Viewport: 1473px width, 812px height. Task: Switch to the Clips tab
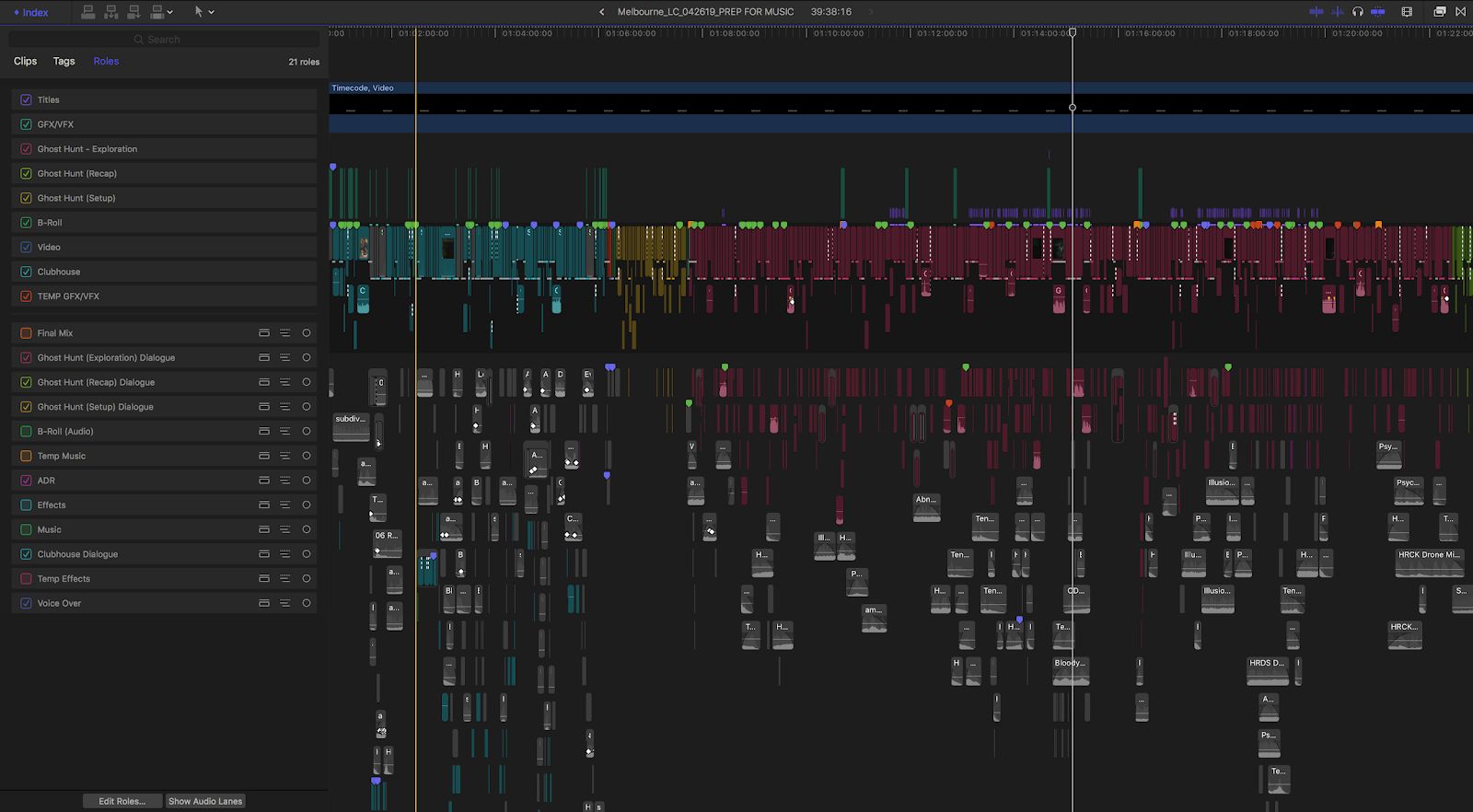26,61
